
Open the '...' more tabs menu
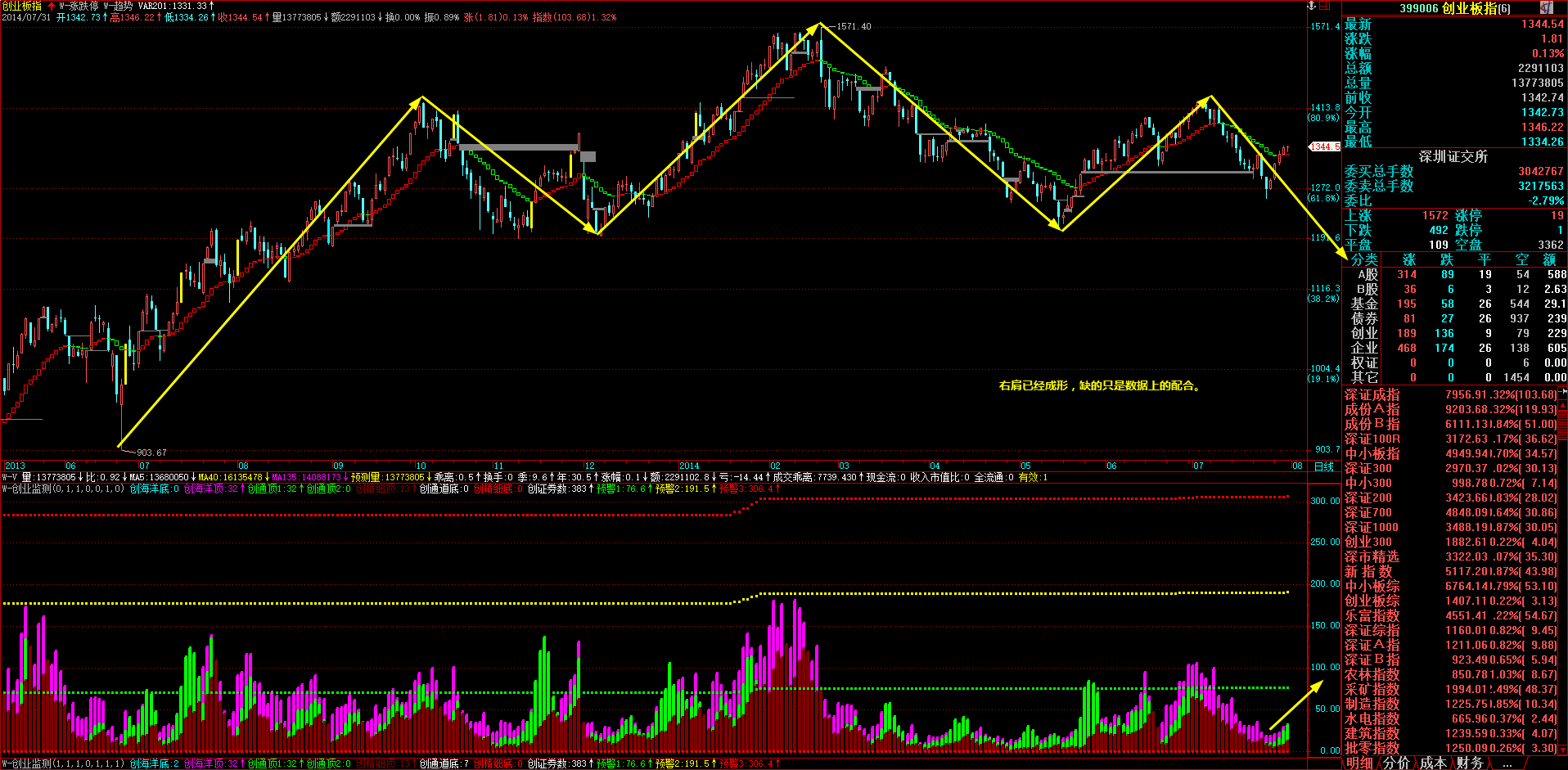[x=1507, y=763]
